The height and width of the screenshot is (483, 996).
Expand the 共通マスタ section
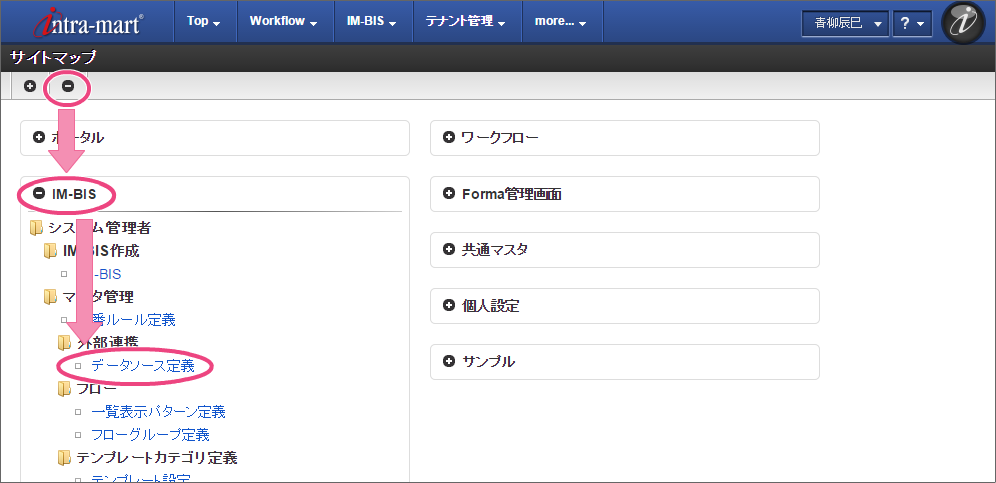tap(448, 250)
